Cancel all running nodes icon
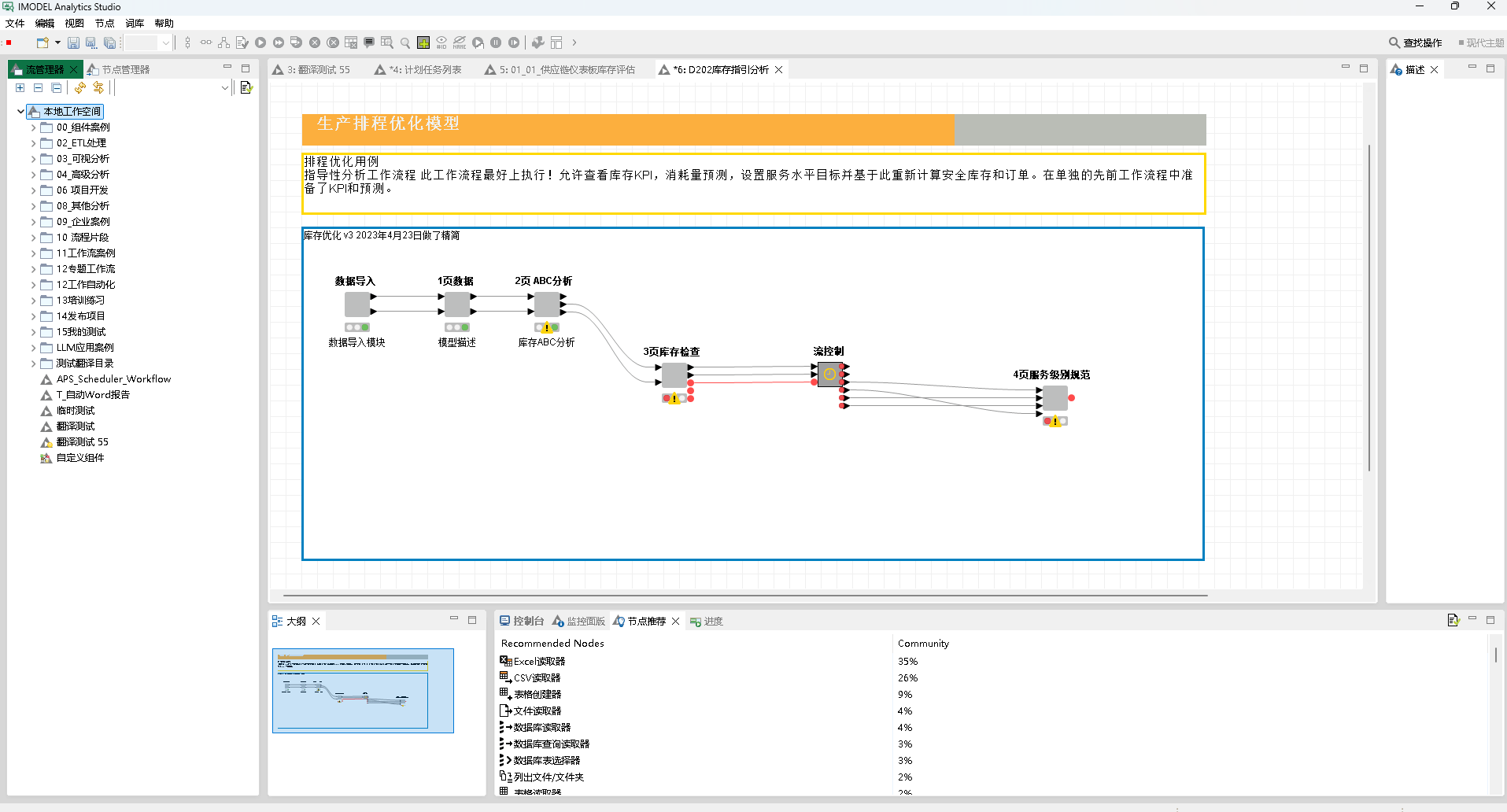Image resolution: width=1507 pixels, height=812 pixels. point(333,42)
